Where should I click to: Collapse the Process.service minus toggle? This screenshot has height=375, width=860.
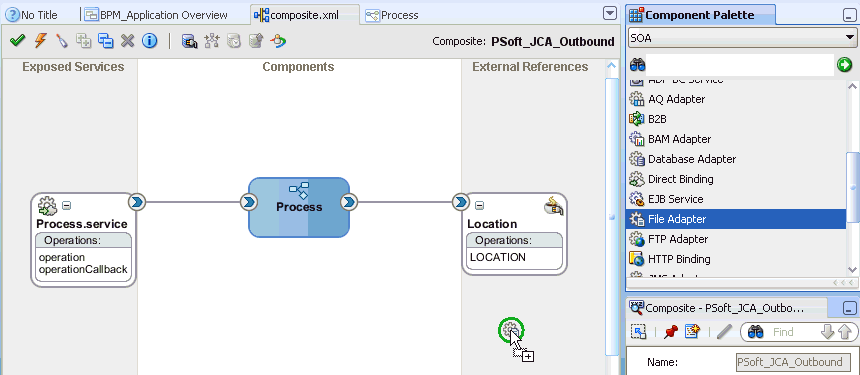66,206
